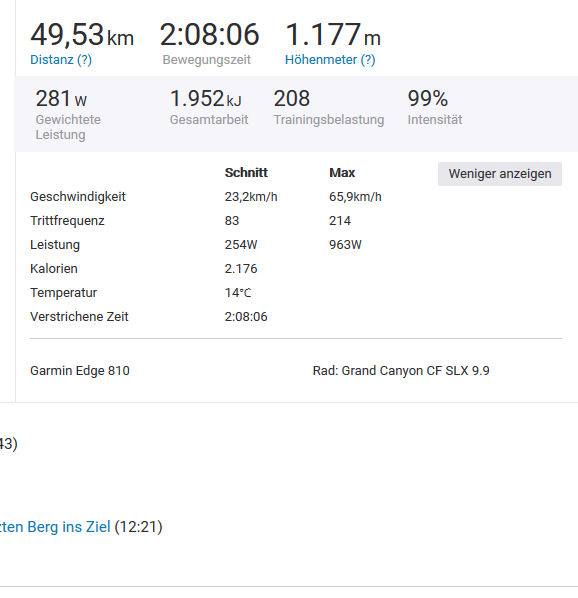Select the Kalorien value 2.176
The width and height of the screenshot is (578, 598).
tap(241, 269)
